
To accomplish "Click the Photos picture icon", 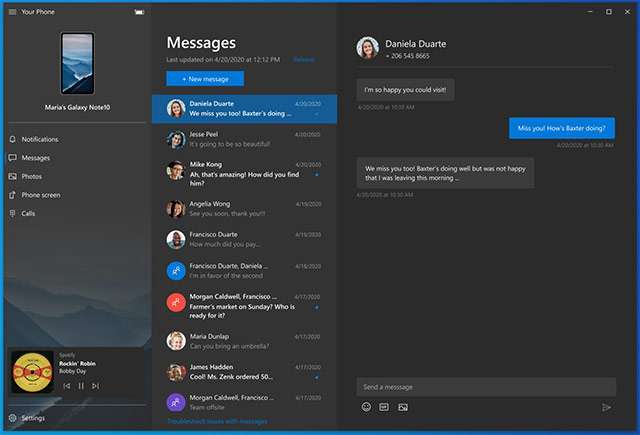I will [13, 176].
